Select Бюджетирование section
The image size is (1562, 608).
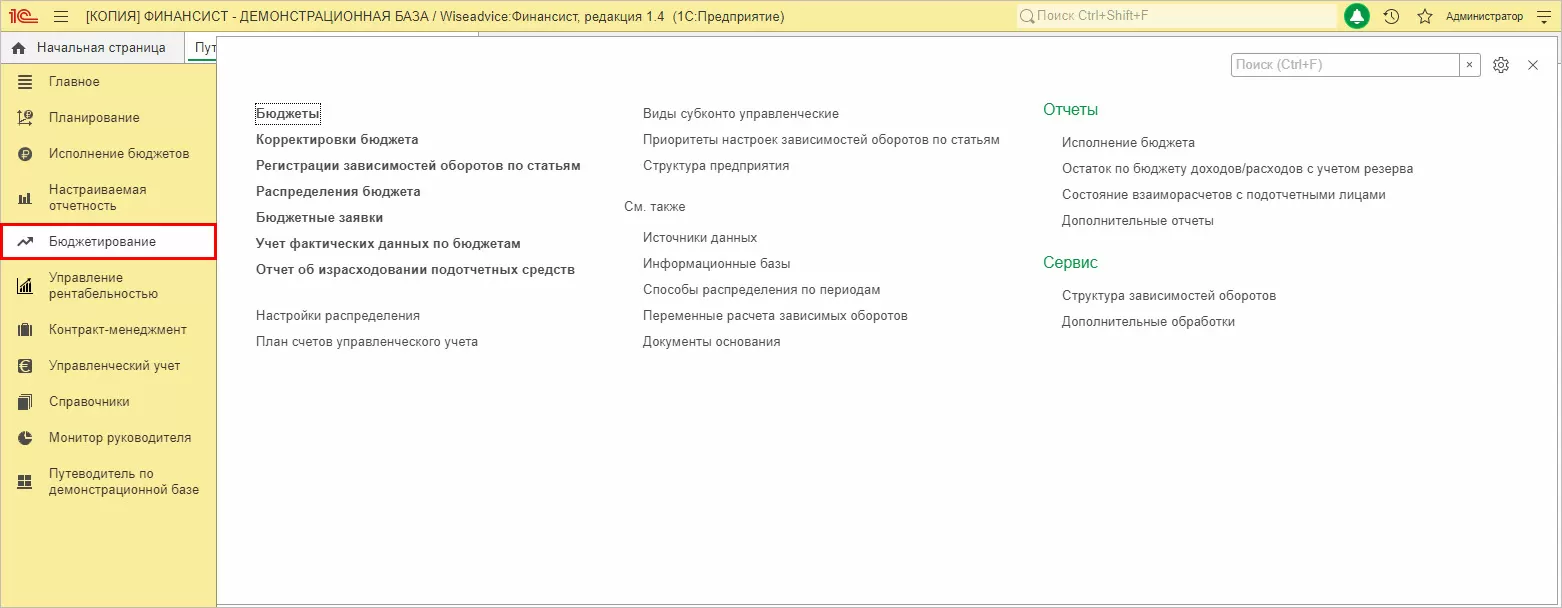108,241
